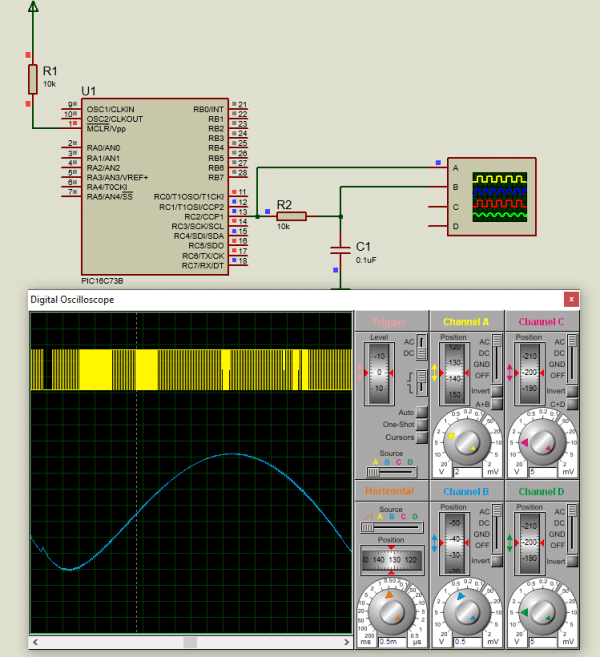Click the Channel A Position dial

click(x=454, y=373)
